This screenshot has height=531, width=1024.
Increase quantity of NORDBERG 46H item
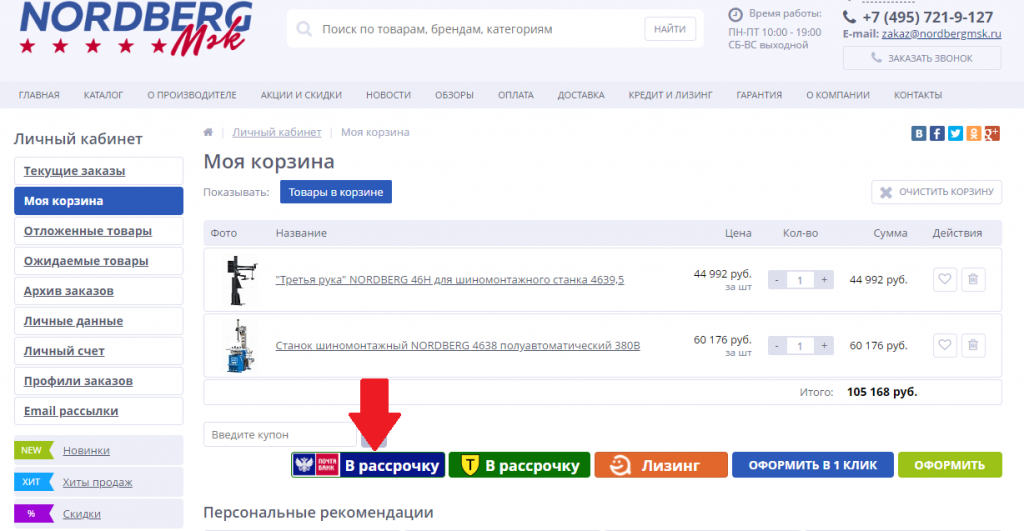(x=824, y=280)
